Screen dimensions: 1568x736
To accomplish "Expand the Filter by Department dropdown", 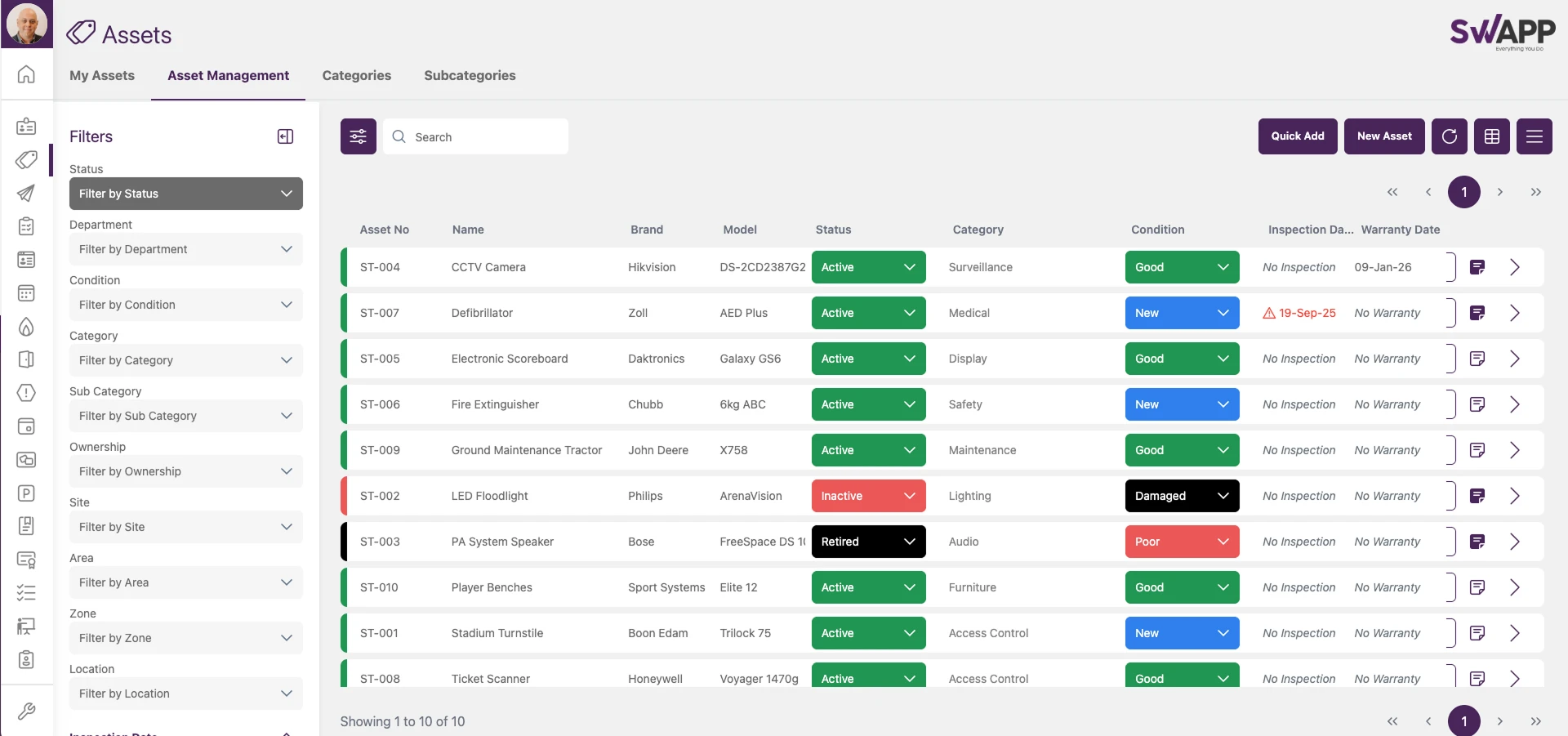I will [186, 249].
